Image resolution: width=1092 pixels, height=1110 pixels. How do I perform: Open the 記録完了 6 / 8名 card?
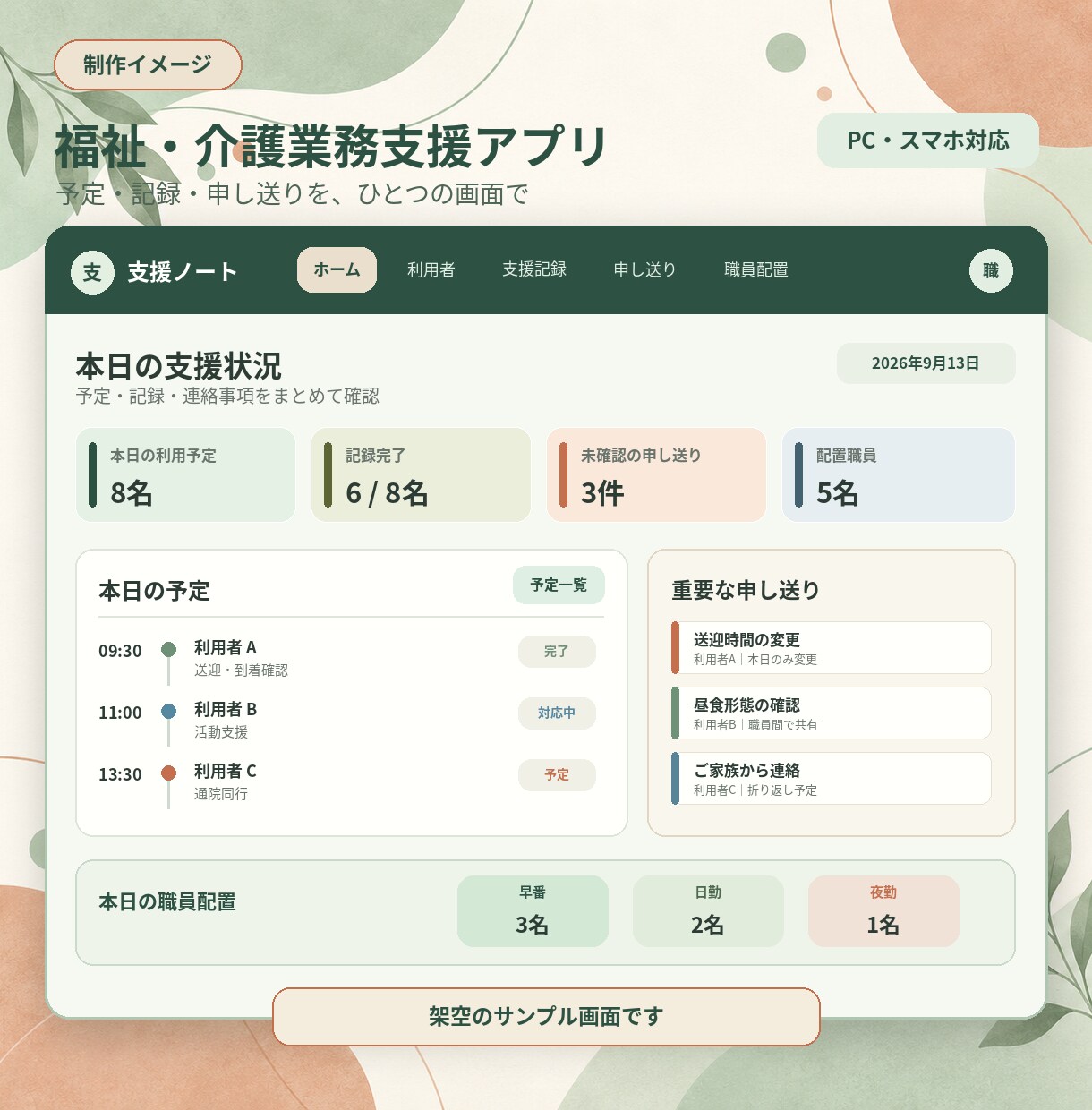coord(422,474)
